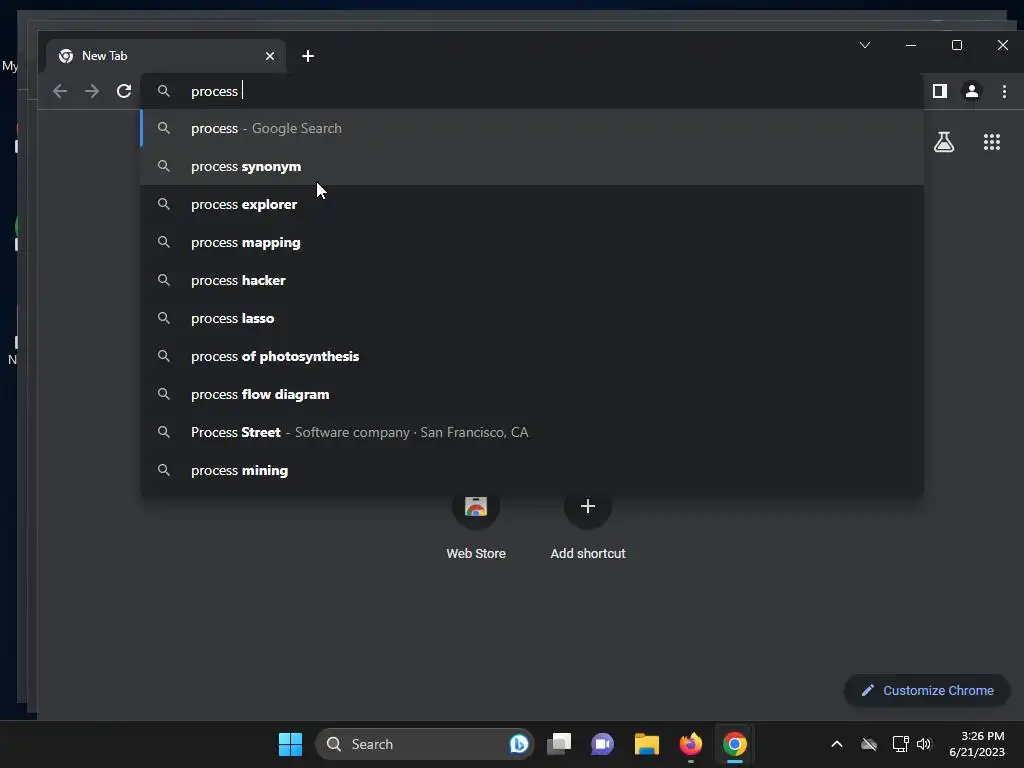
Task: Open the Web Store shortcut
Action: click(x=476, y=526)
